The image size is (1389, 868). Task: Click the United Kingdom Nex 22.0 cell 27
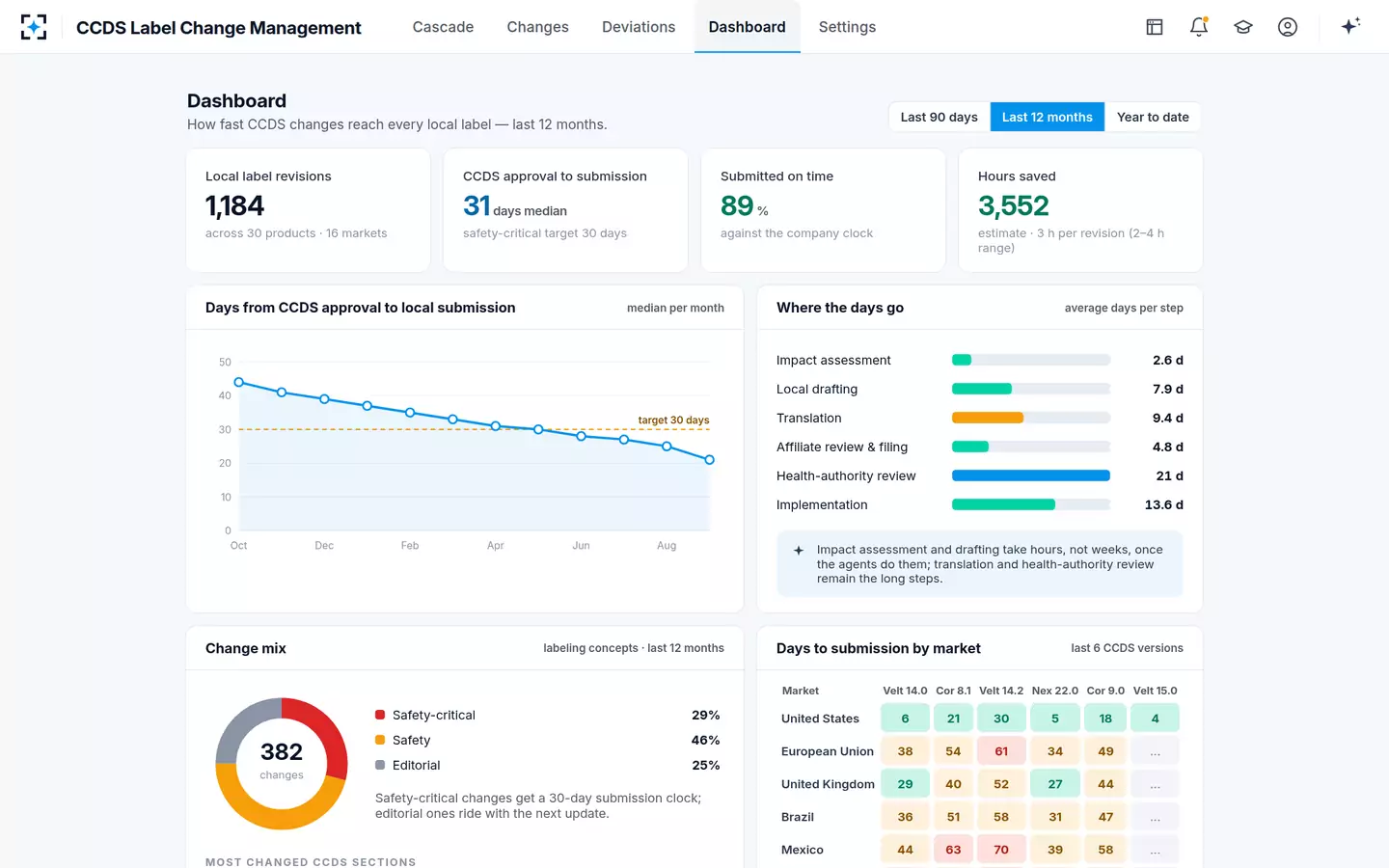1055,784
